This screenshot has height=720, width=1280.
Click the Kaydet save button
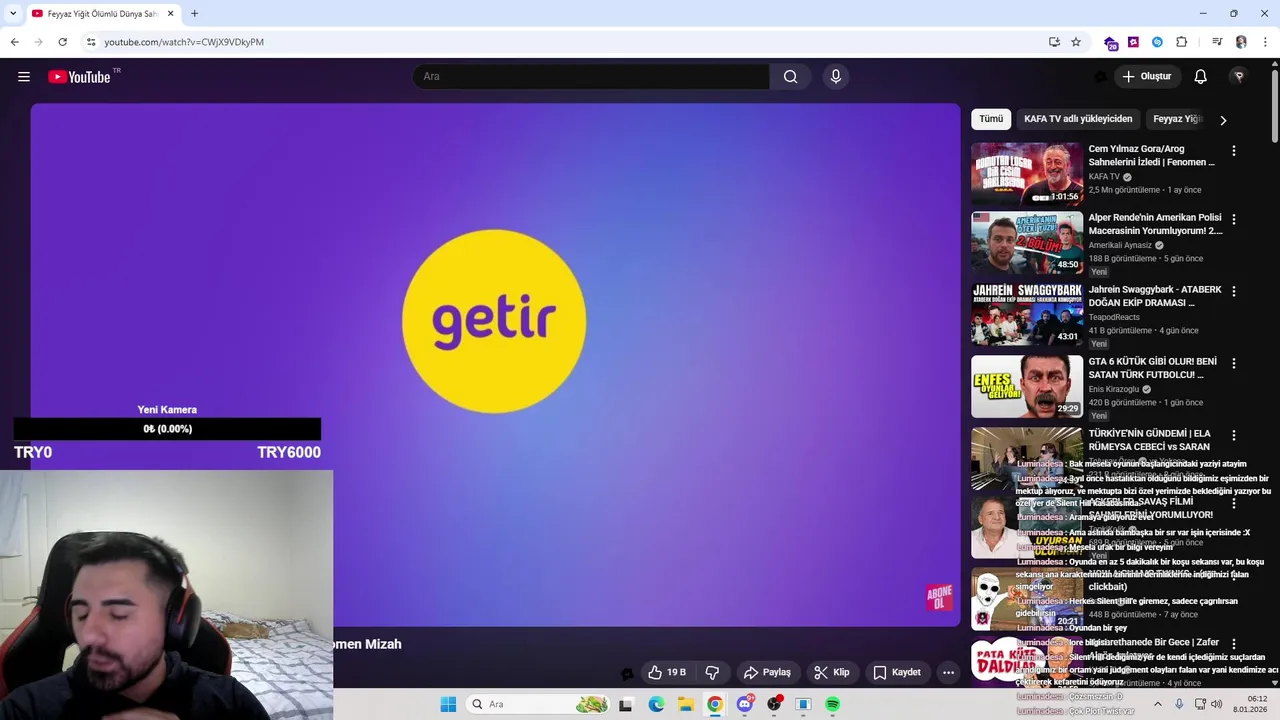(897, 672)
